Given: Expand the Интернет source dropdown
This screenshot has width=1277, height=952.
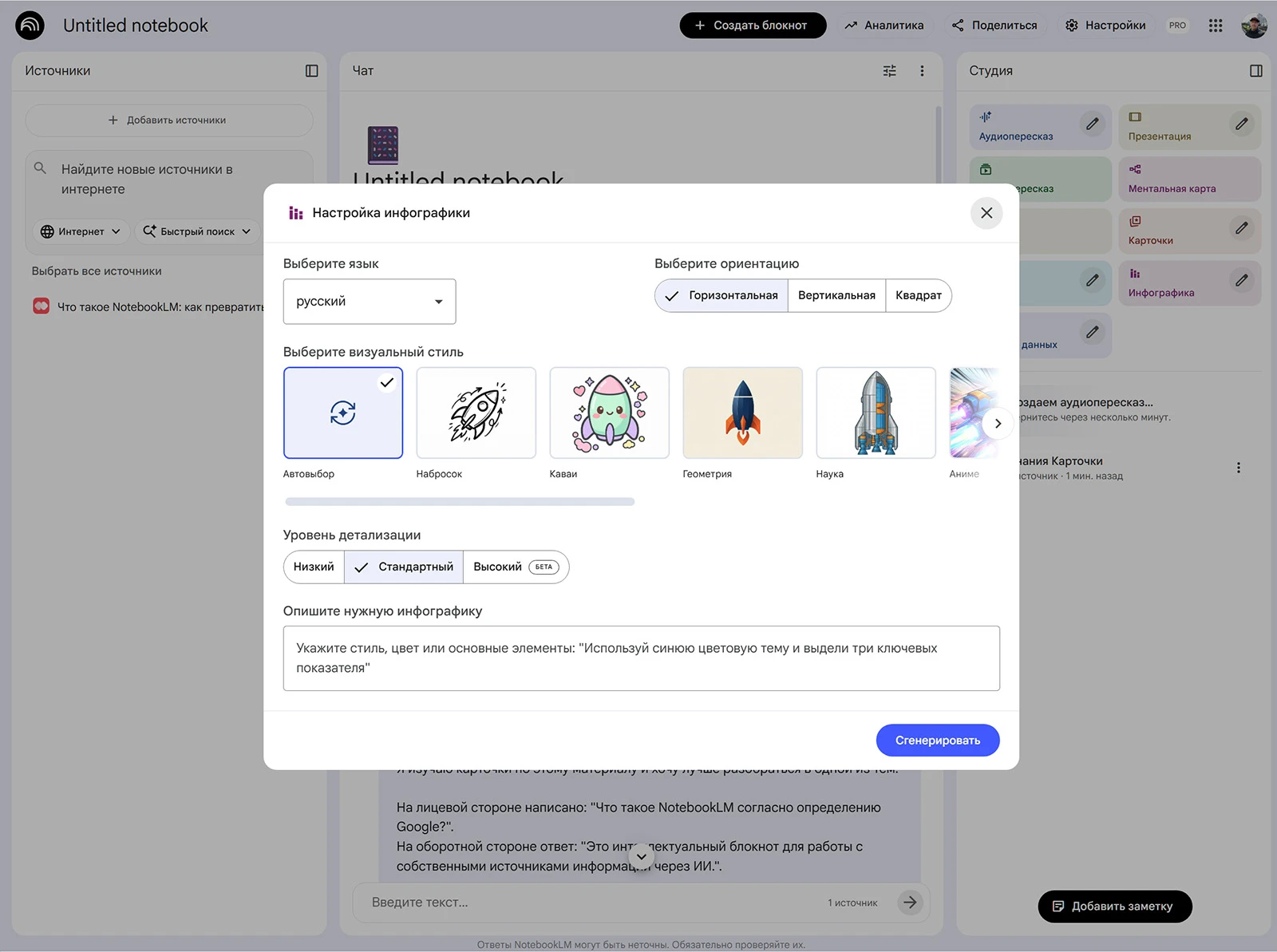Looking at the screenshot, I should coord(81,231).
